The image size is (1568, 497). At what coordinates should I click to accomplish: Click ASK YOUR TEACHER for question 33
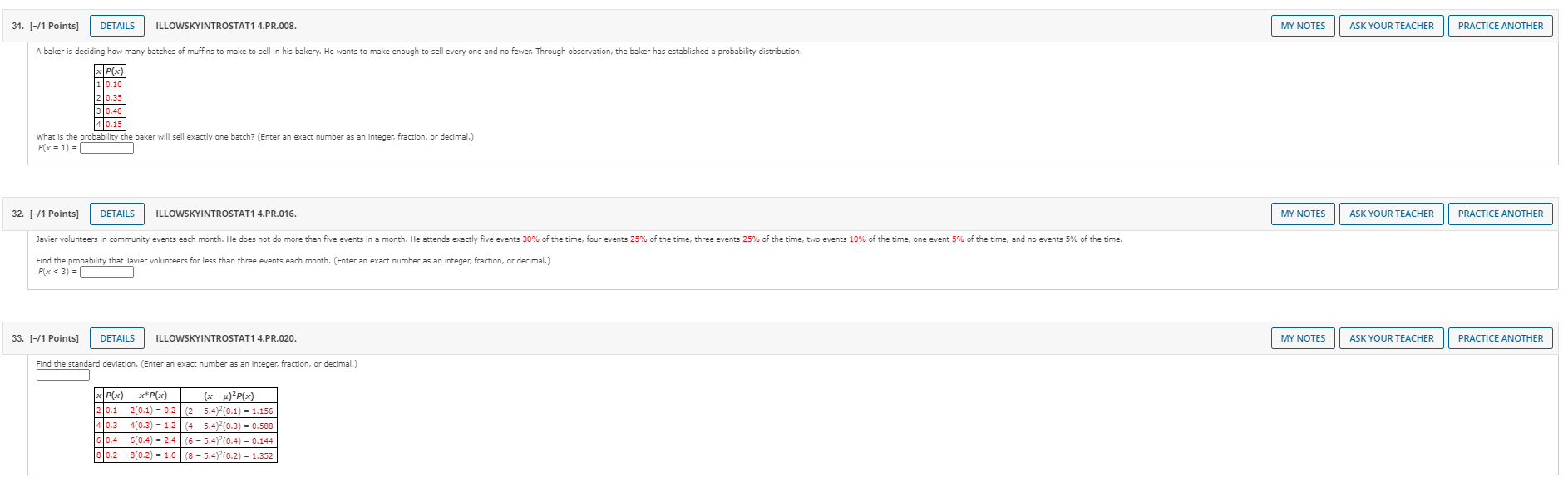1391,338
